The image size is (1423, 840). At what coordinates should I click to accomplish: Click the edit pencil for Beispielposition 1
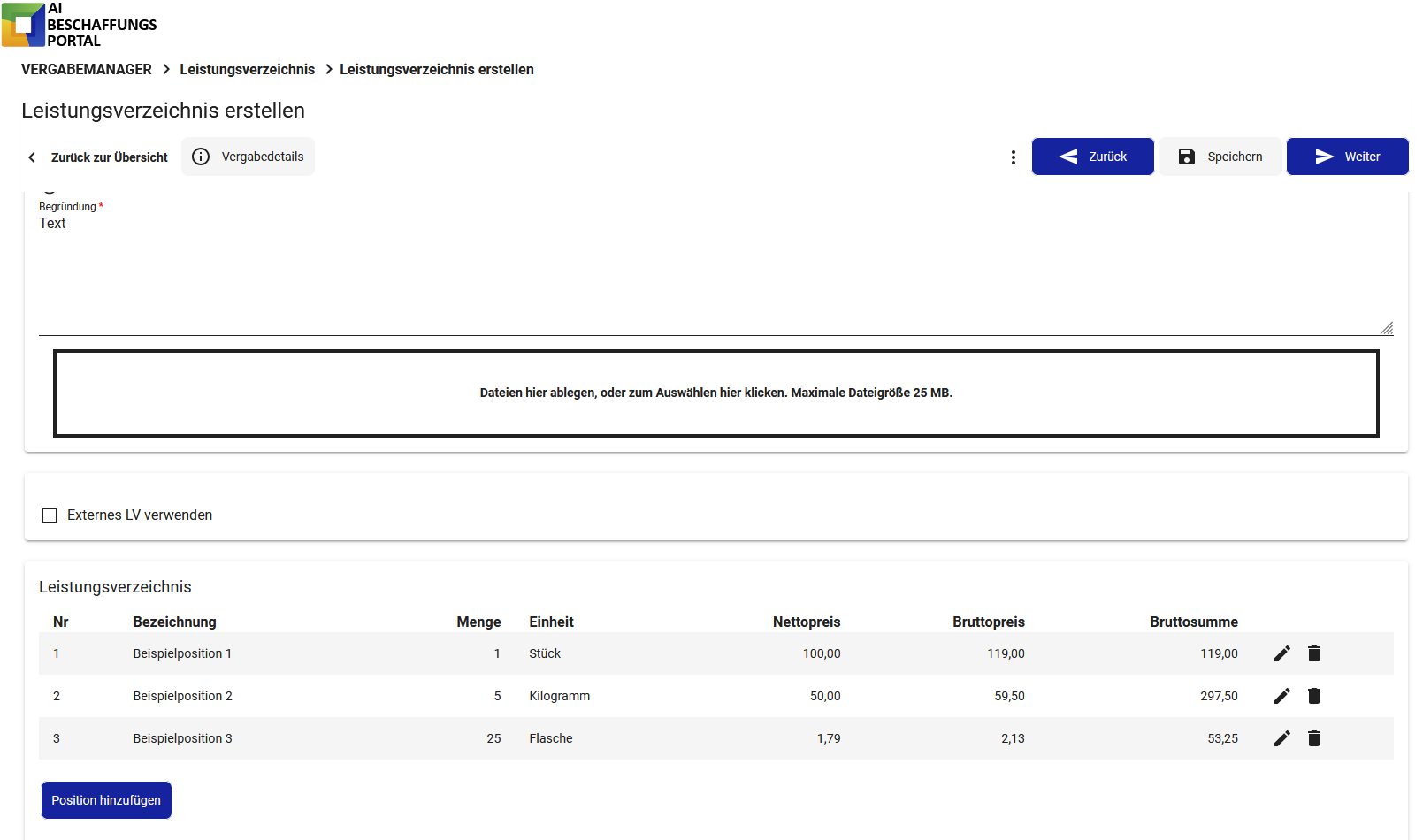click(x=1281, y=653)
